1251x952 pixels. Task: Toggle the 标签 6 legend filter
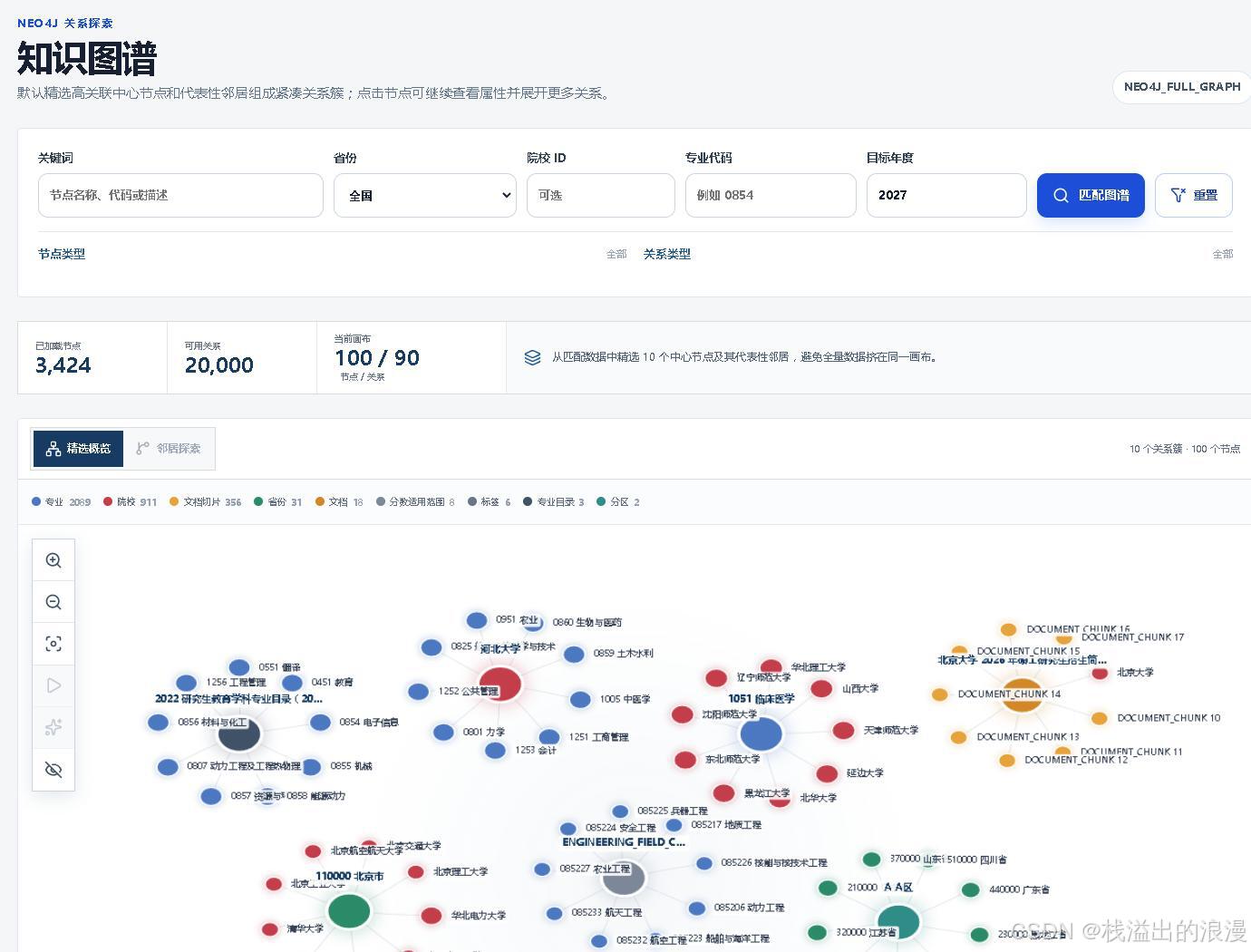(489, 501)
